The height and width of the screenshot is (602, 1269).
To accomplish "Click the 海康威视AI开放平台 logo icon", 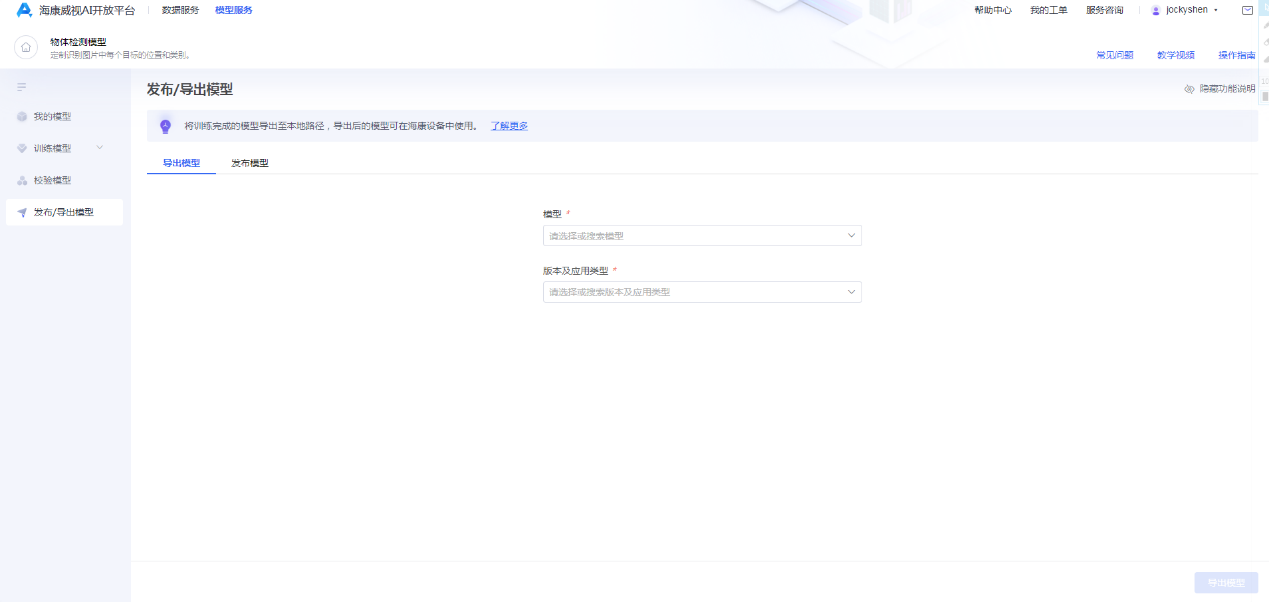I will [x=24, y=10].
